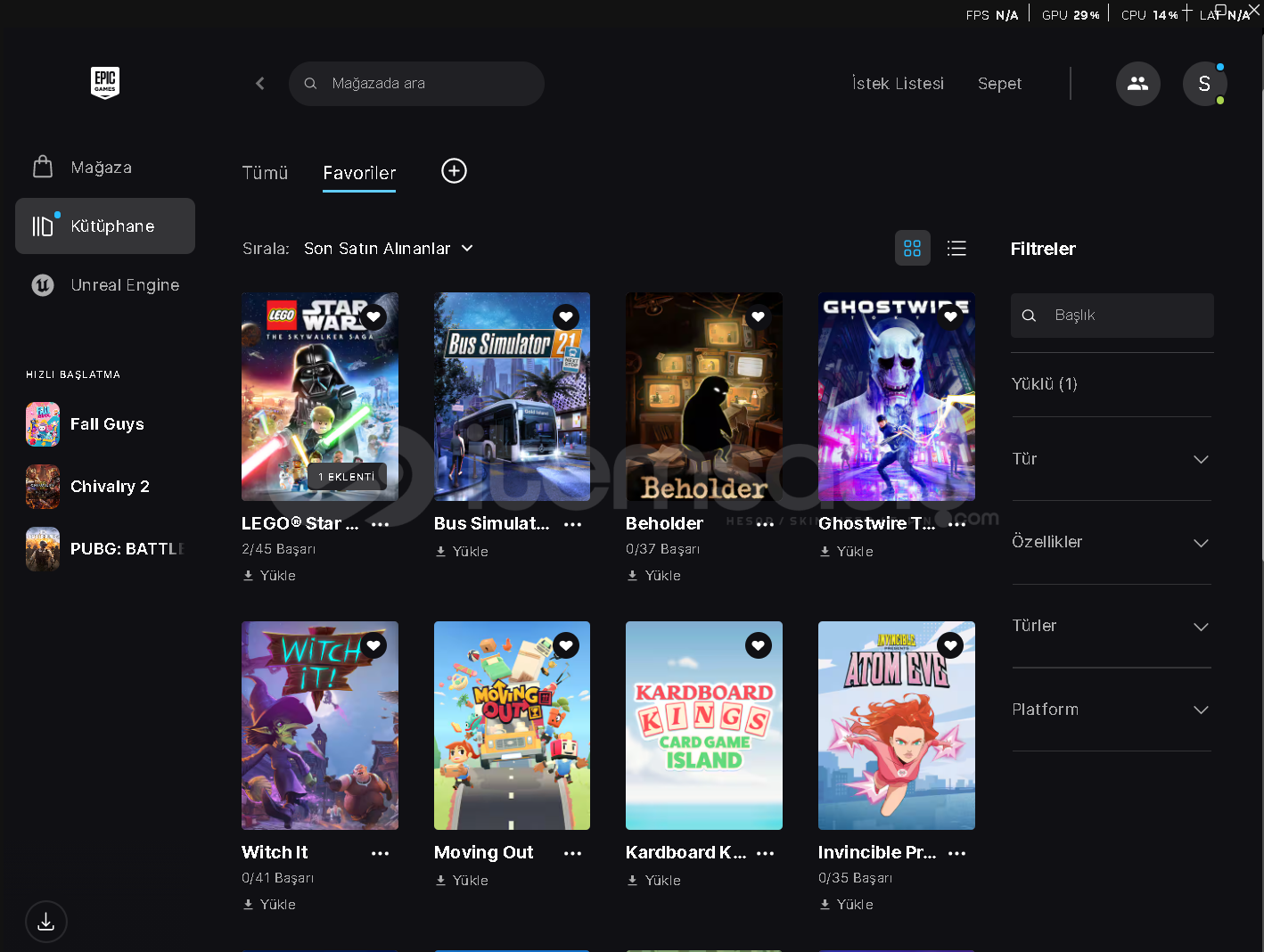
Task: Click Yükle under Invincible Presents
Action: (846, 905)
